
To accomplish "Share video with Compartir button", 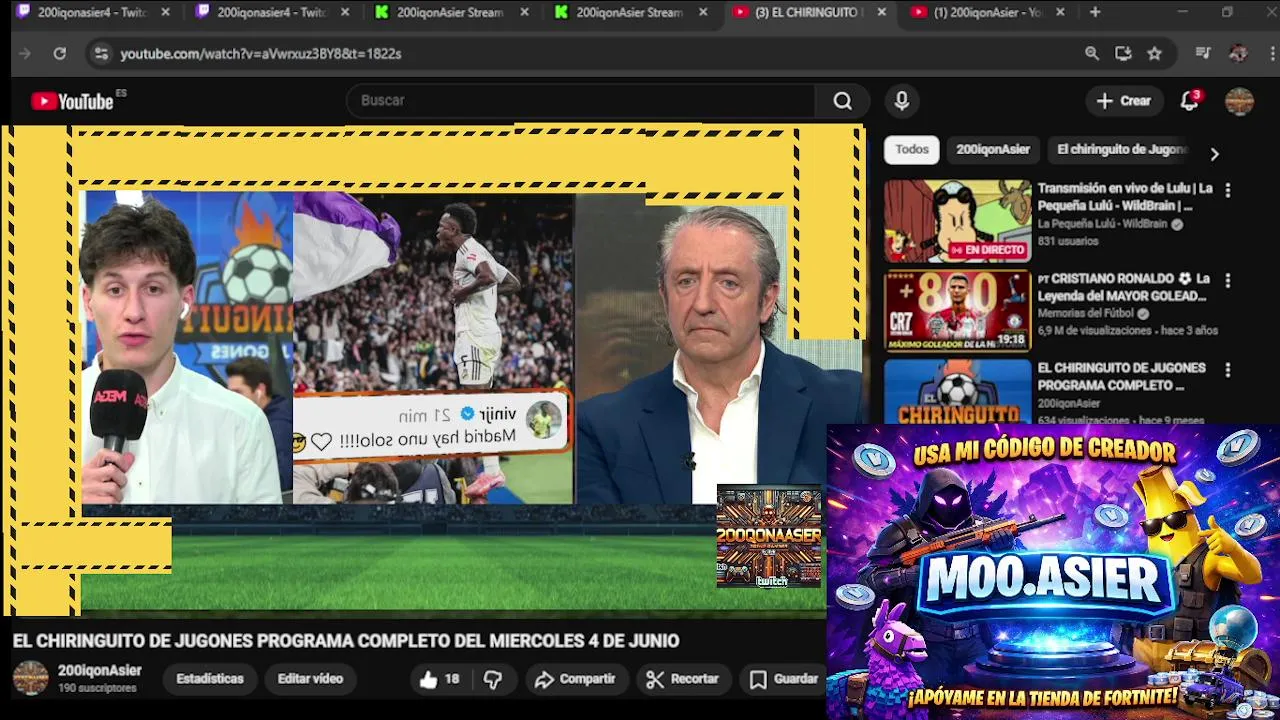I will coord(574,679).
